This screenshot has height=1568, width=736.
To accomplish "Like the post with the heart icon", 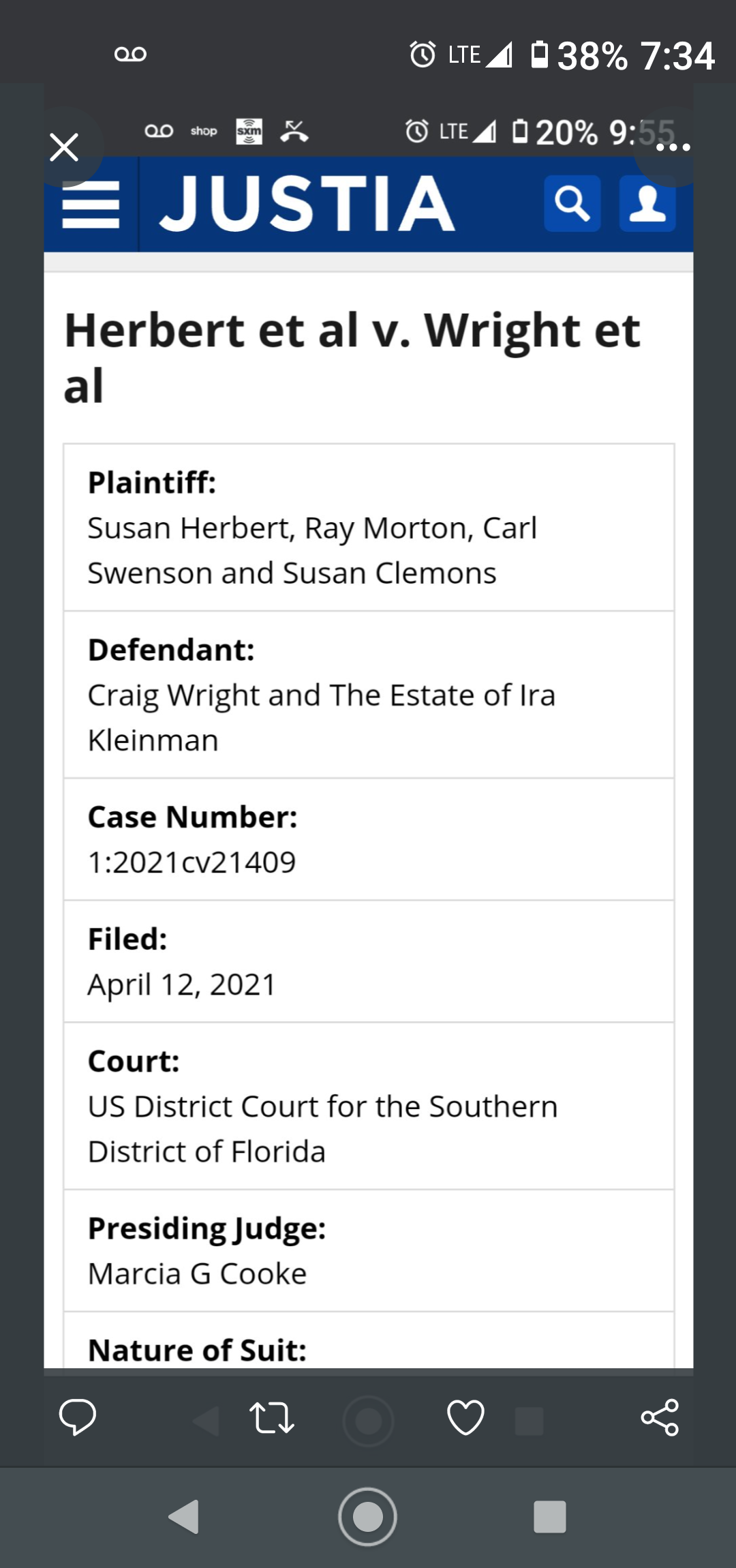I will pos(465,1418).
